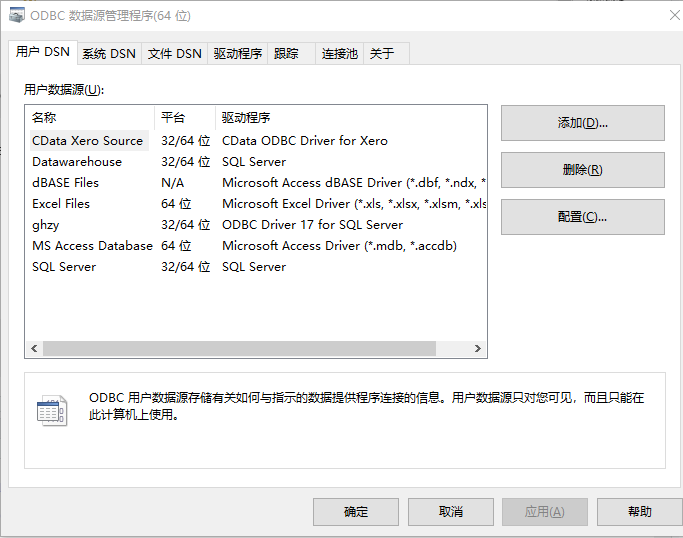This screenshot has height=538, width=683.
Task: Click the N/A platform cell
Action: point(172,183)
